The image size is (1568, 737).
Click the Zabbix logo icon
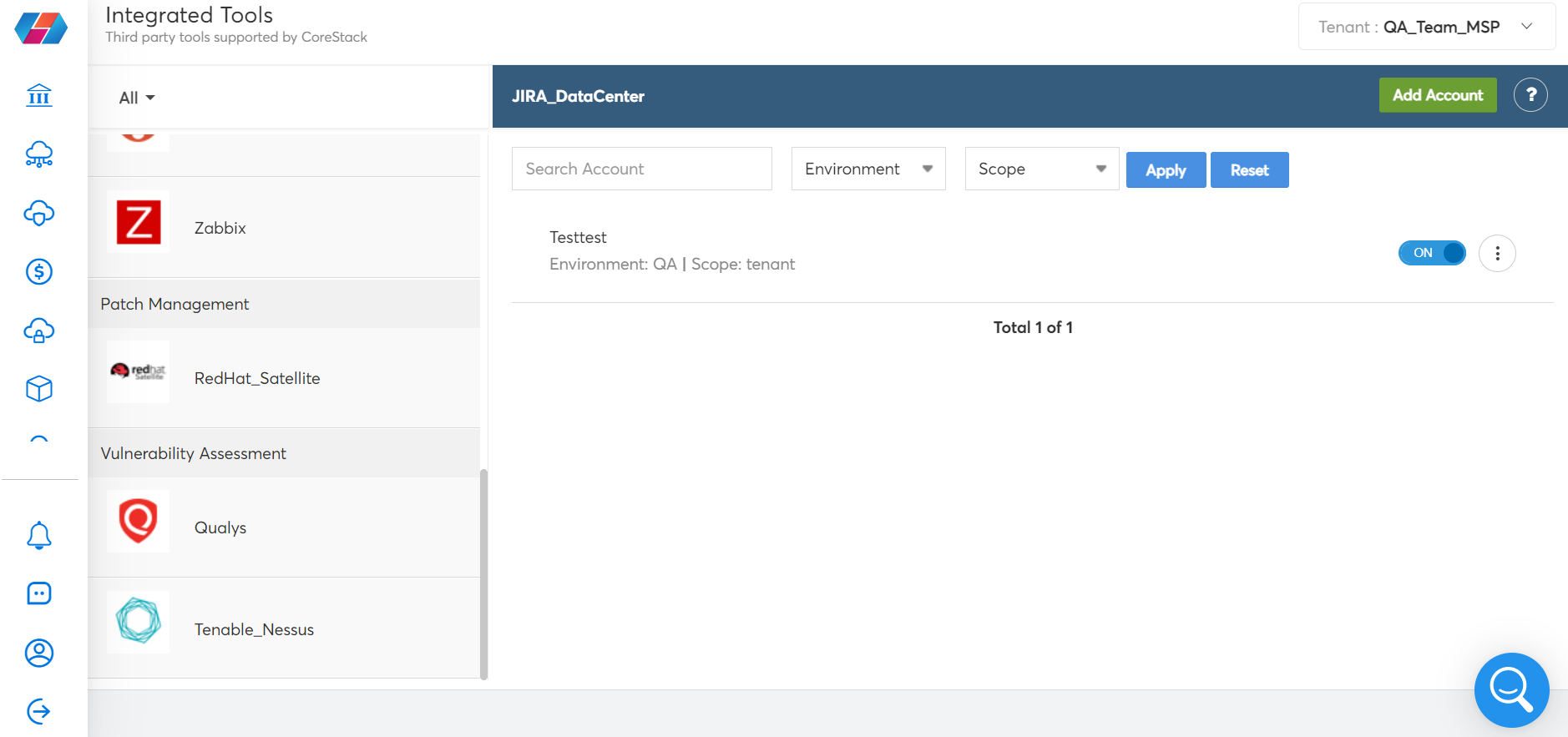click(x=139, y=222)
